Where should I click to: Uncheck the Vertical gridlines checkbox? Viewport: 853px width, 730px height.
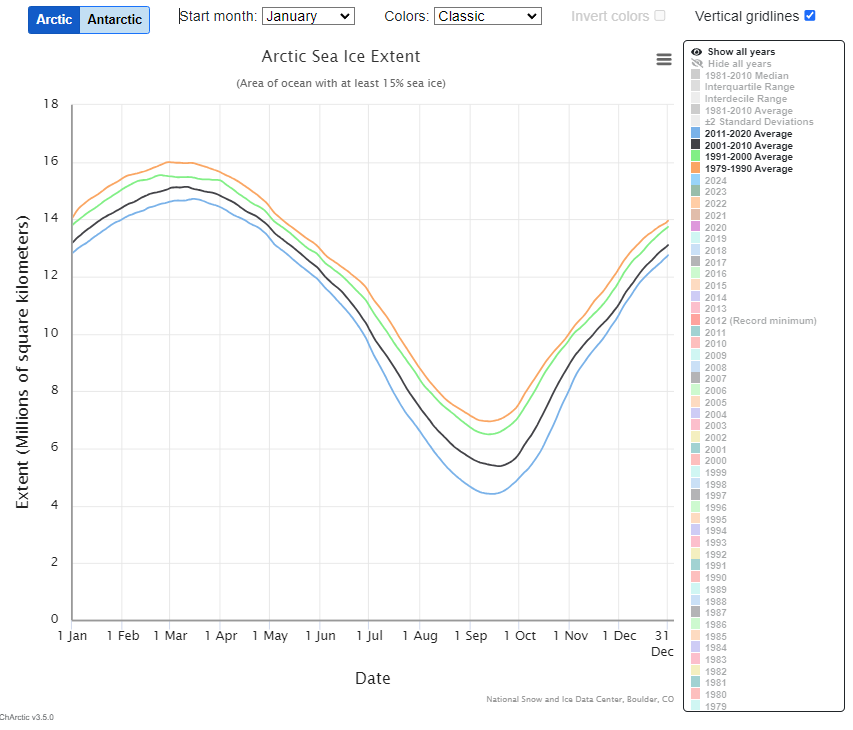point(810,16)
